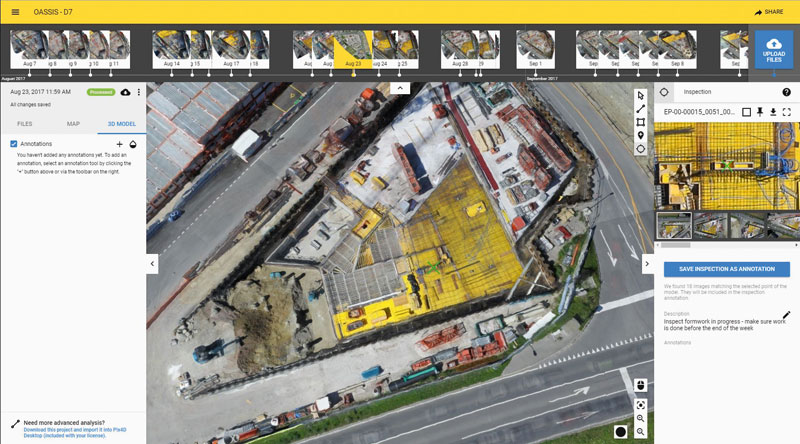Choose the polygon area annotation tool

[x=641, y=122]
